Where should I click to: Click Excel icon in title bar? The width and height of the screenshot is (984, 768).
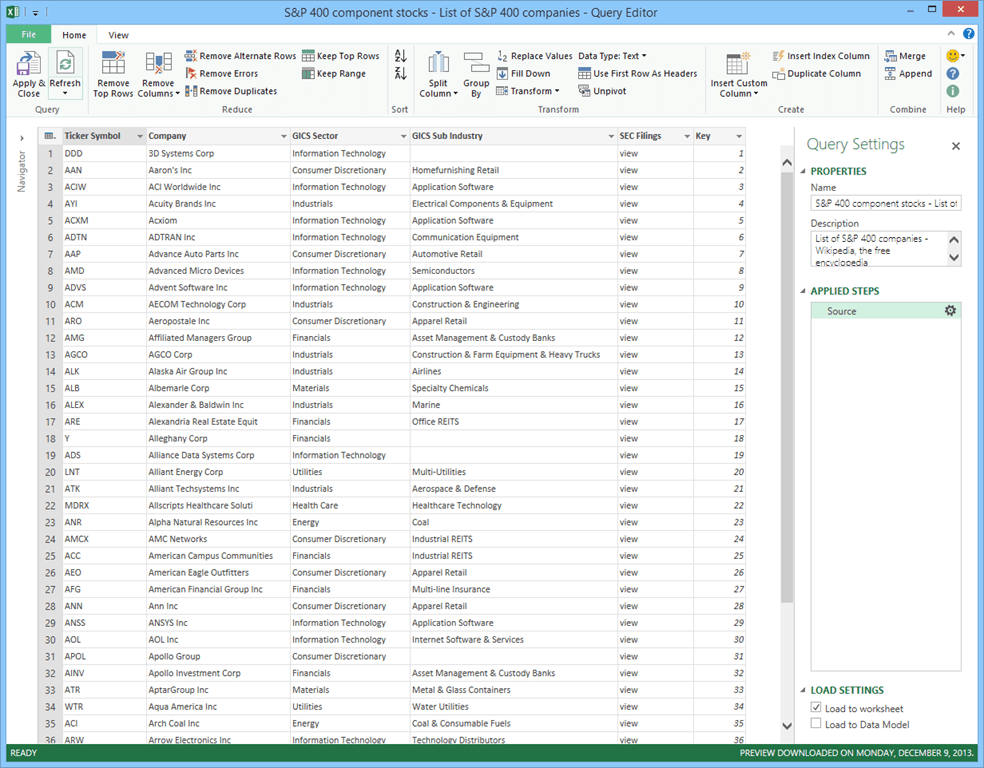point(13,13)
